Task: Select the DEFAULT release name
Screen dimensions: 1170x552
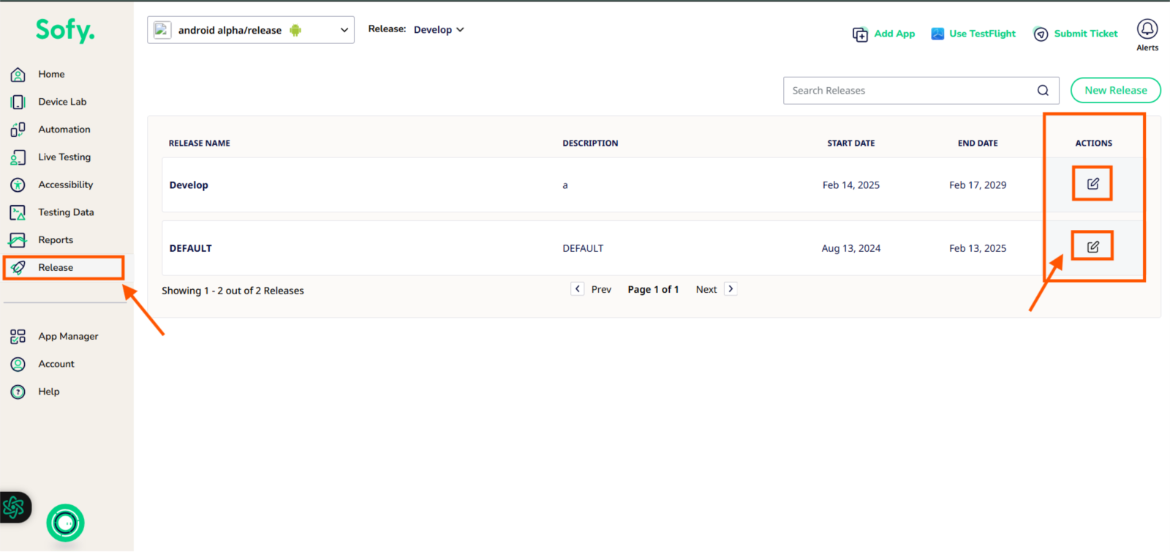Action: tap(190, 248)
